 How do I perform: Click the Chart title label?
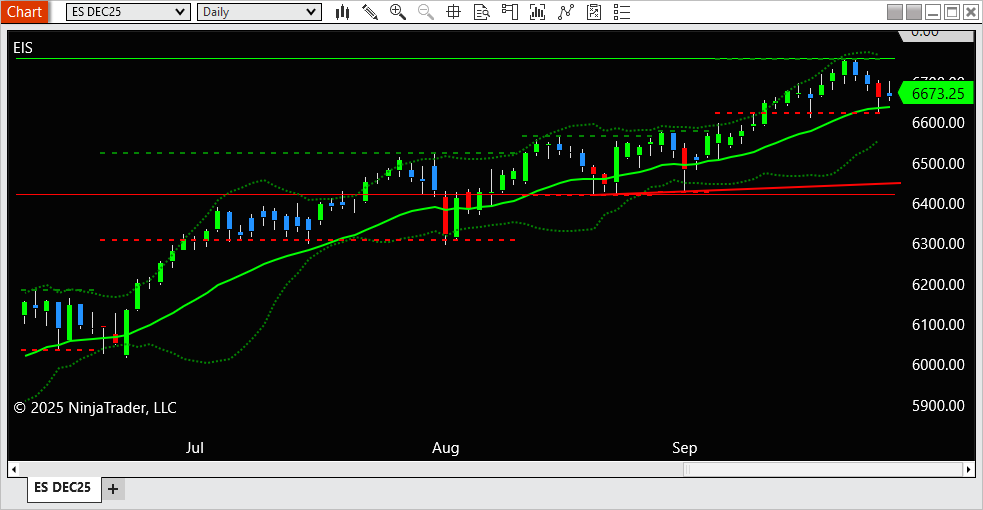(24, 12)
